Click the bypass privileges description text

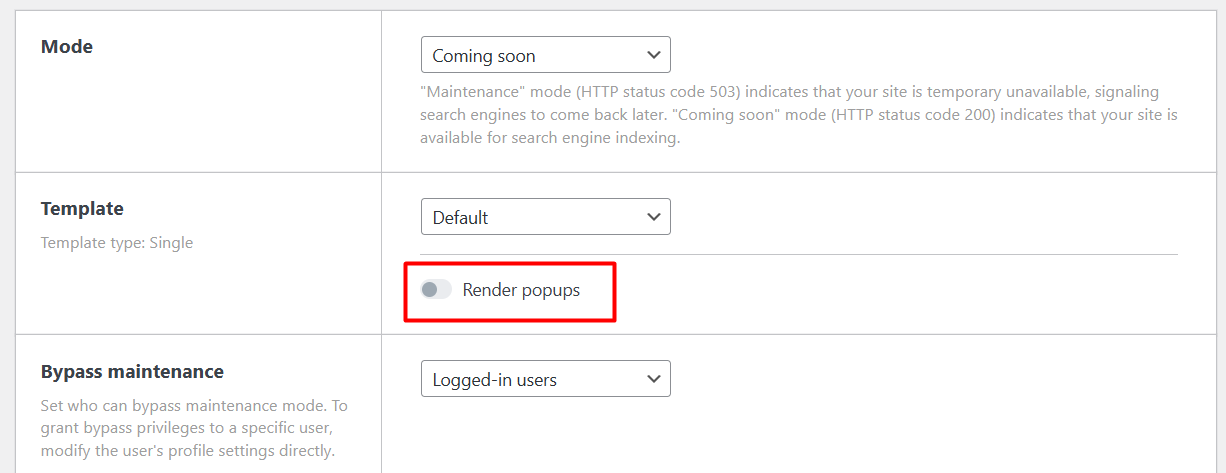pyautogui.click(x=194, y=429)
